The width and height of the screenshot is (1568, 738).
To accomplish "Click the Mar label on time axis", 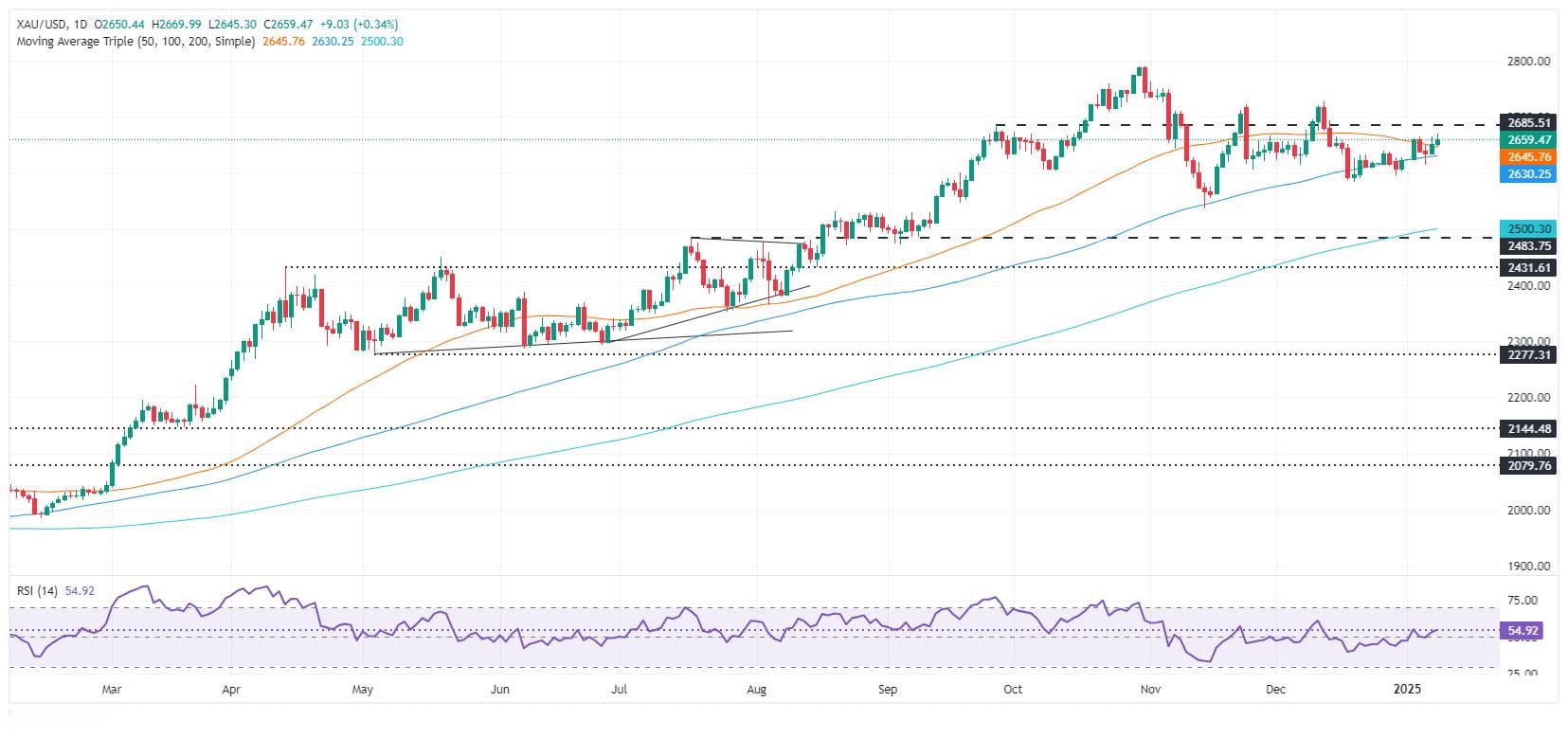I will (x=112, y=690).
